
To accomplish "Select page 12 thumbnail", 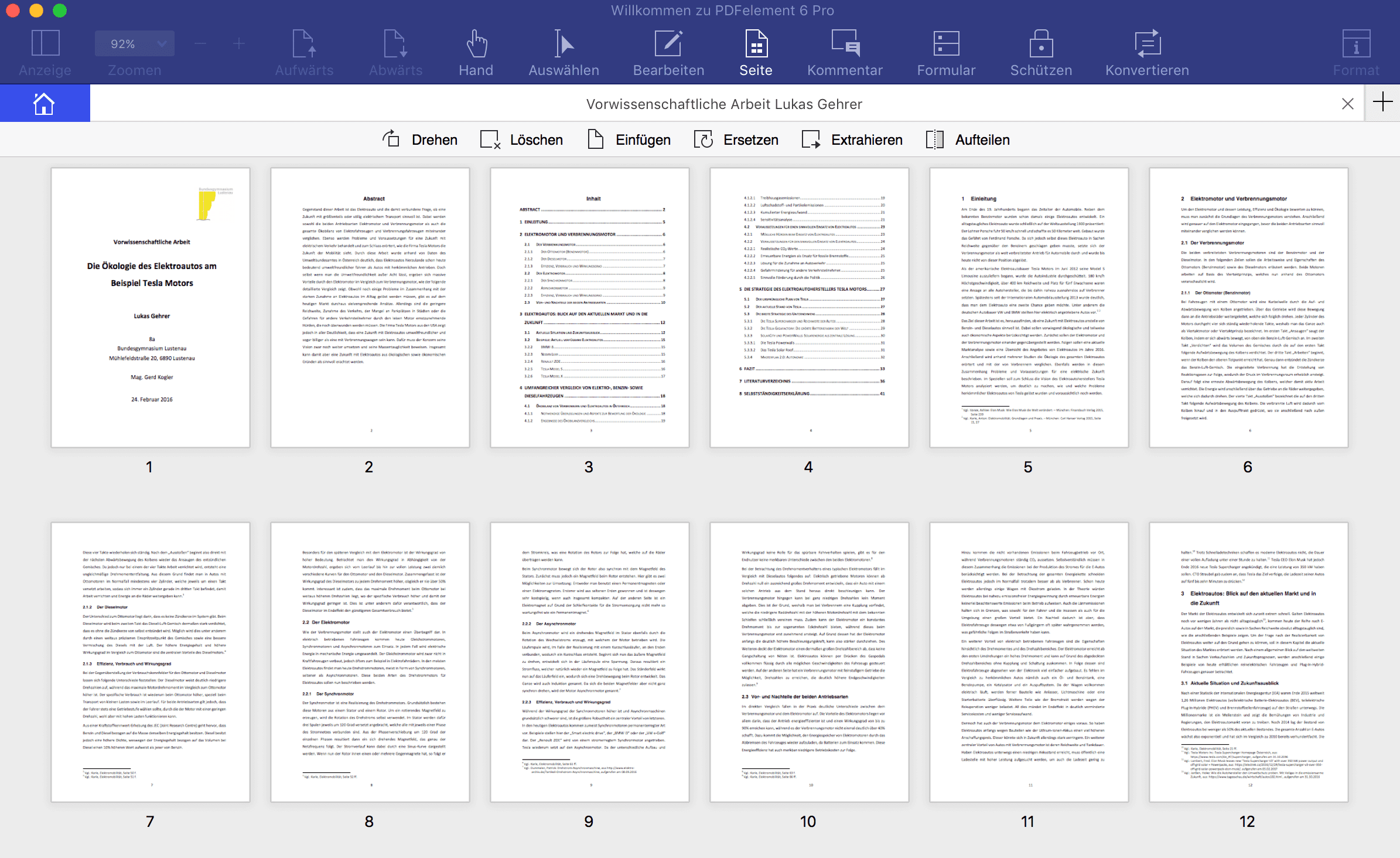I will pyautogui.click(x=1249, y=662).
